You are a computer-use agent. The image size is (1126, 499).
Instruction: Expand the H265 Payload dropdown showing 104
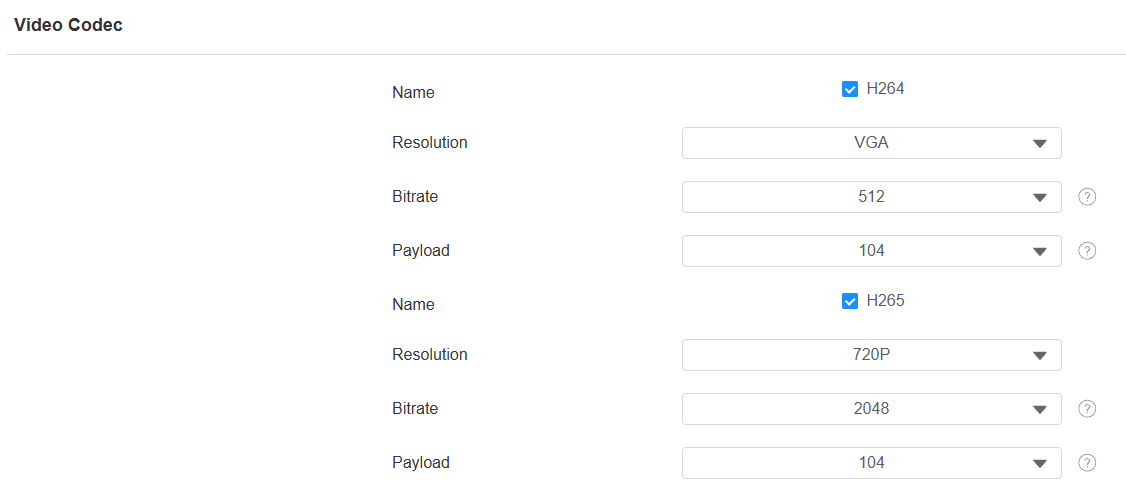click(871, 462)
